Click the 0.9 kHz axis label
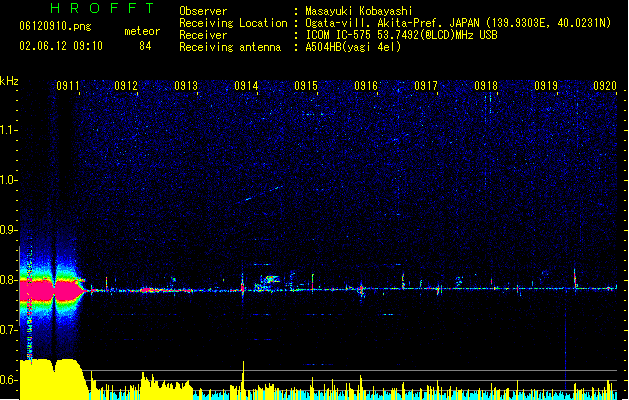 click(8, 230)
